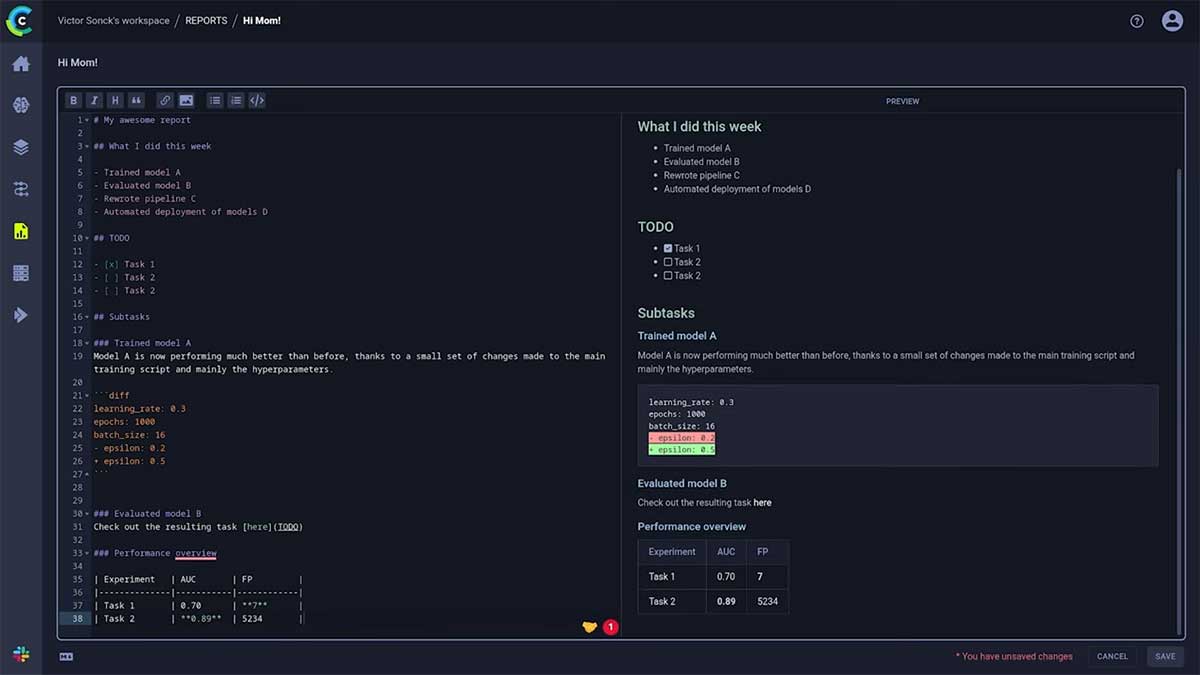The height and width of the screenshot is (675, 1200).
Task: Click the 5234 cell in the preview table
Action: pyautogui.click(x=767, y=601)
